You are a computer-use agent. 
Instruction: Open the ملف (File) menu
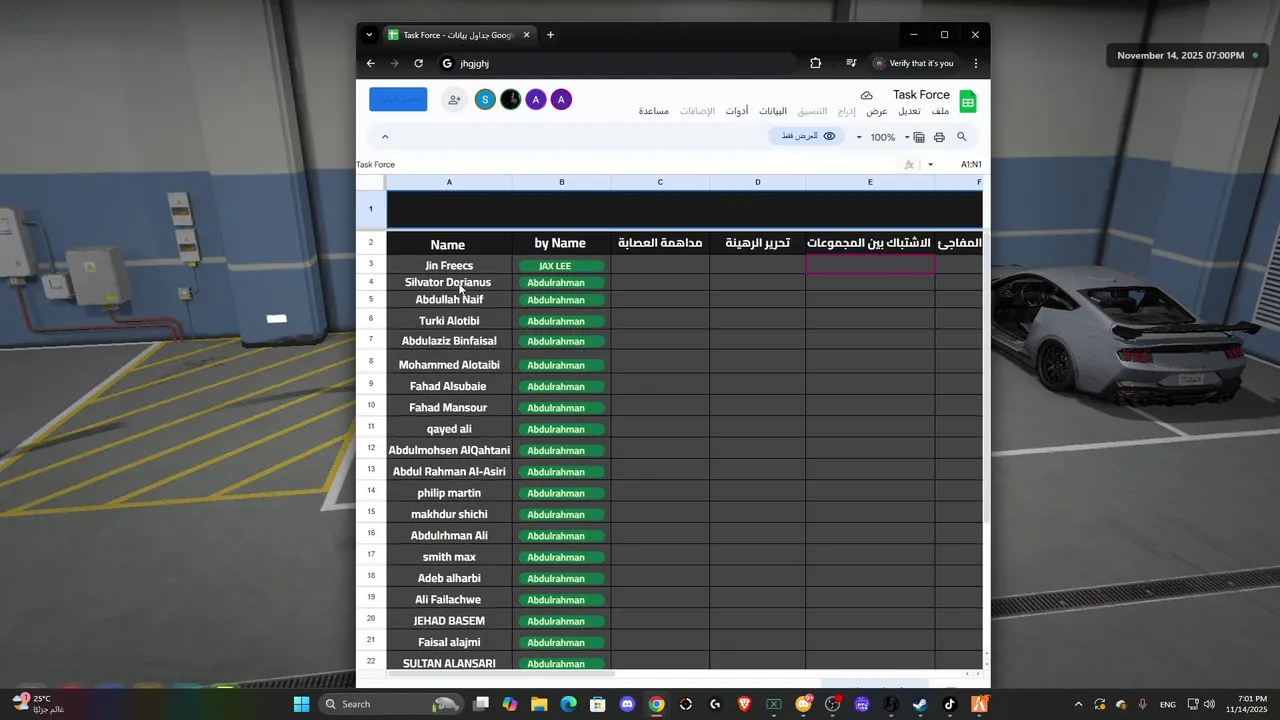click(x=940, y=111)
